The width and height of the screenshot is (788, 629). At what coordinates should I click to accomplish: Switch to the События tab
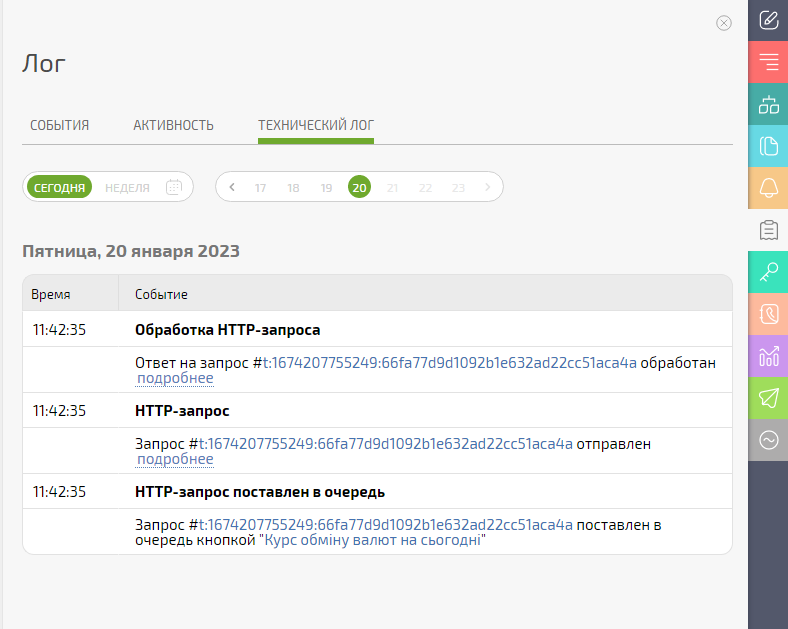point(59,125)
